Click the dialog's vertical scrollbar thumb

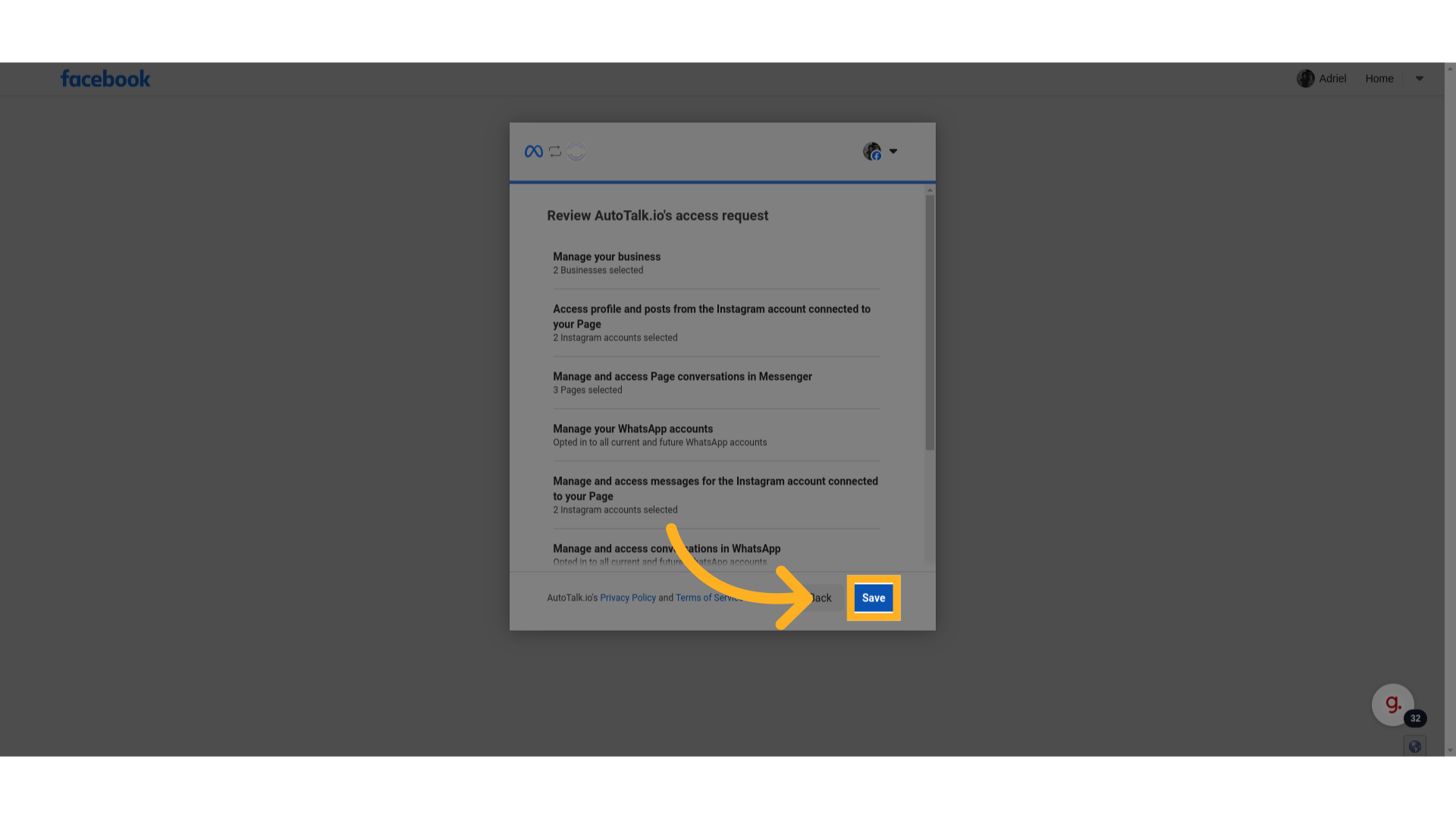pyautogui.click(x=930, y=323)
